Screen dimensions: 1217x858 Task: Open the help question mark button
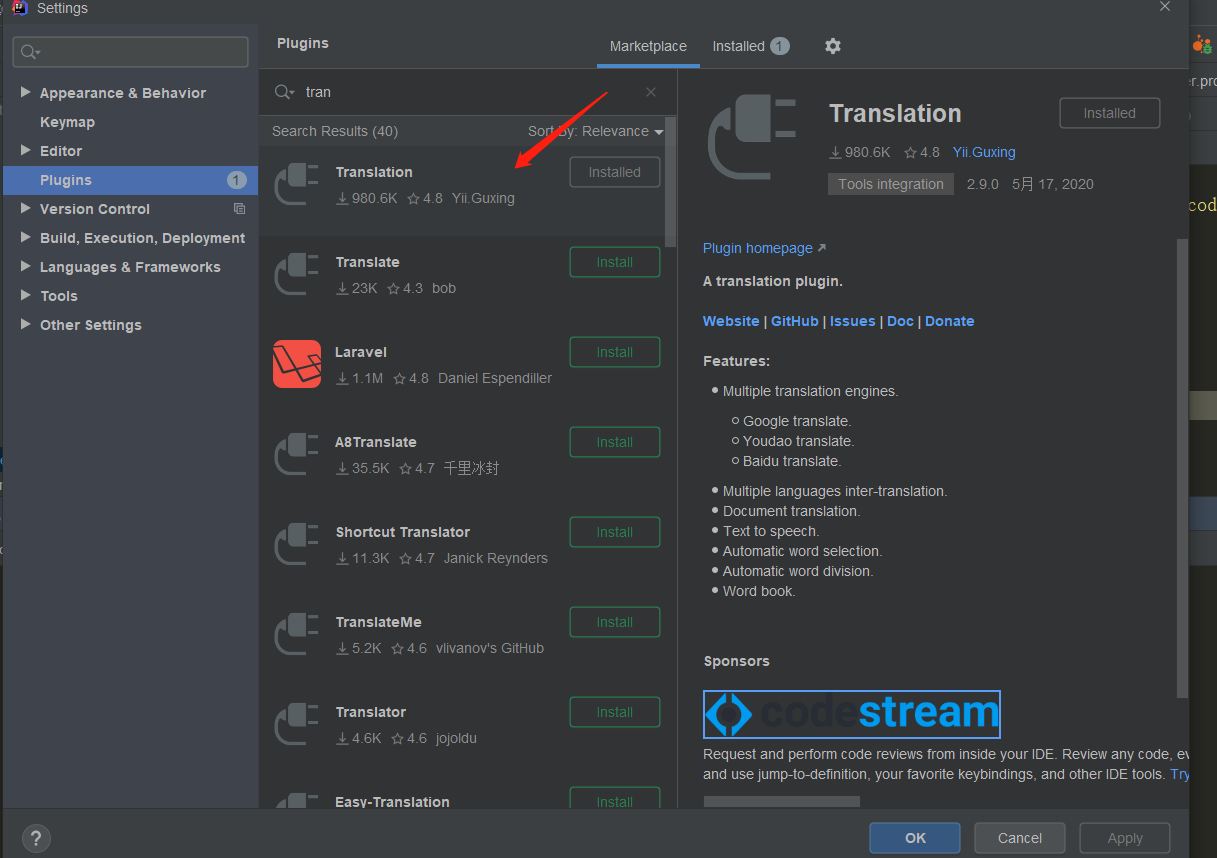click(36, 838)
